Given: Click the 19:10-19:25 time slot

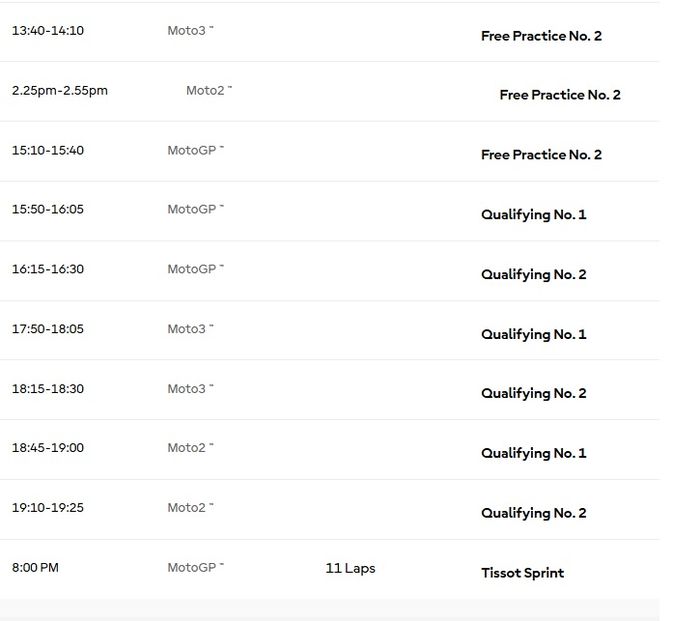Looking at the screenshot, I should click(48, 508).
